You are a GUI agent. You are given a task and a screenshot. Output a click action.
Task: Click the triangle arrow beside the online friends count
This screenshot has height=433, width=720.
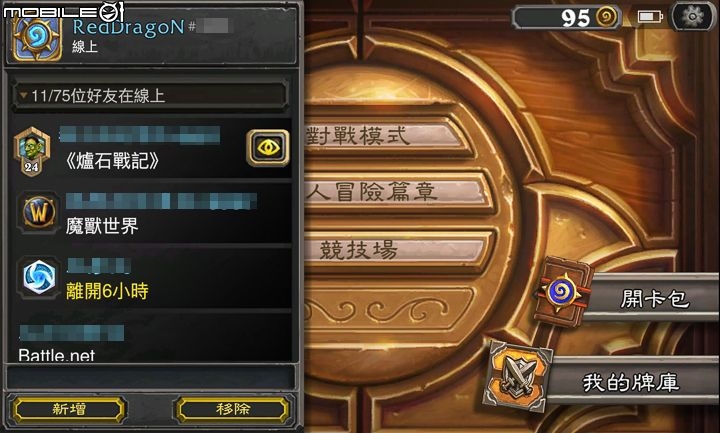[23, 95]
